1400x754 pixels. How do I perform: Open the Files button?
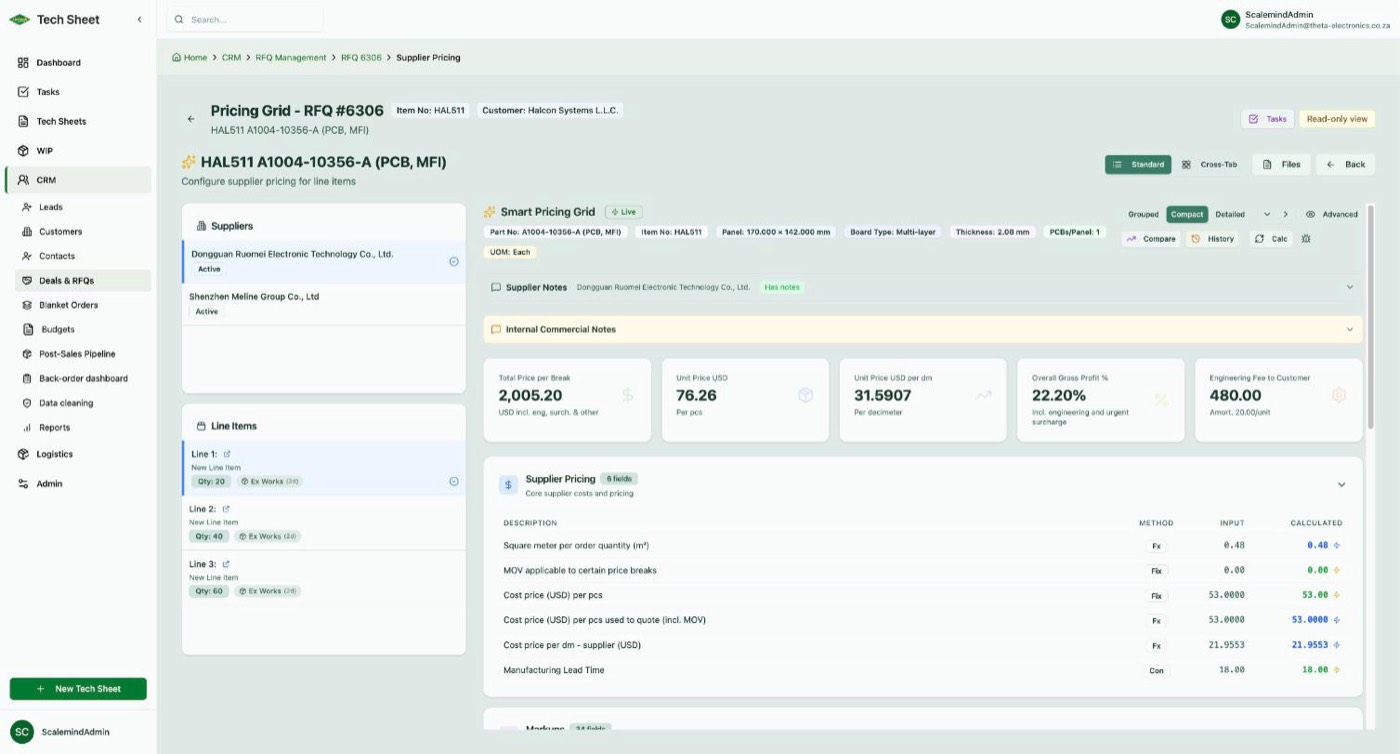pos(1281,164)
